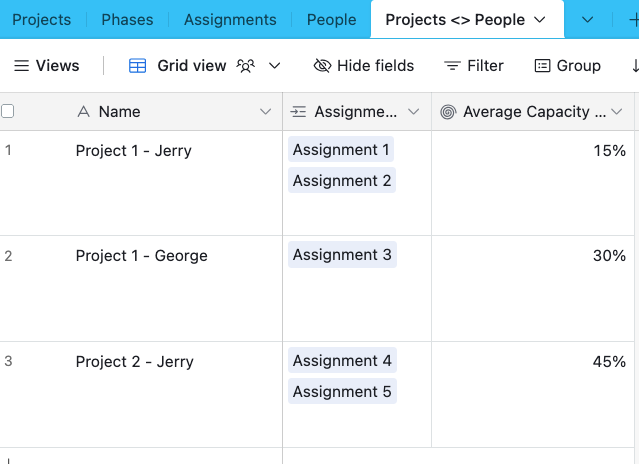Open the Assignments column dropdown arrow
The height and width of the screenshot is (464, 639).
(414, 112)
